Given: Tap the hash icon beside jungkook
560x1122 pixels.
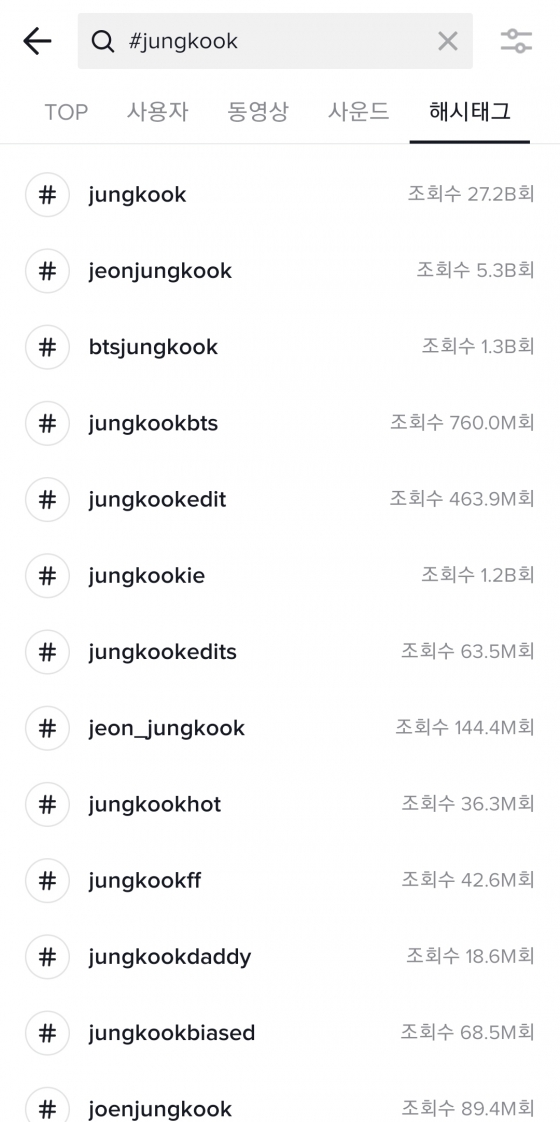Looking at the screenshot, I should (47, 195).
